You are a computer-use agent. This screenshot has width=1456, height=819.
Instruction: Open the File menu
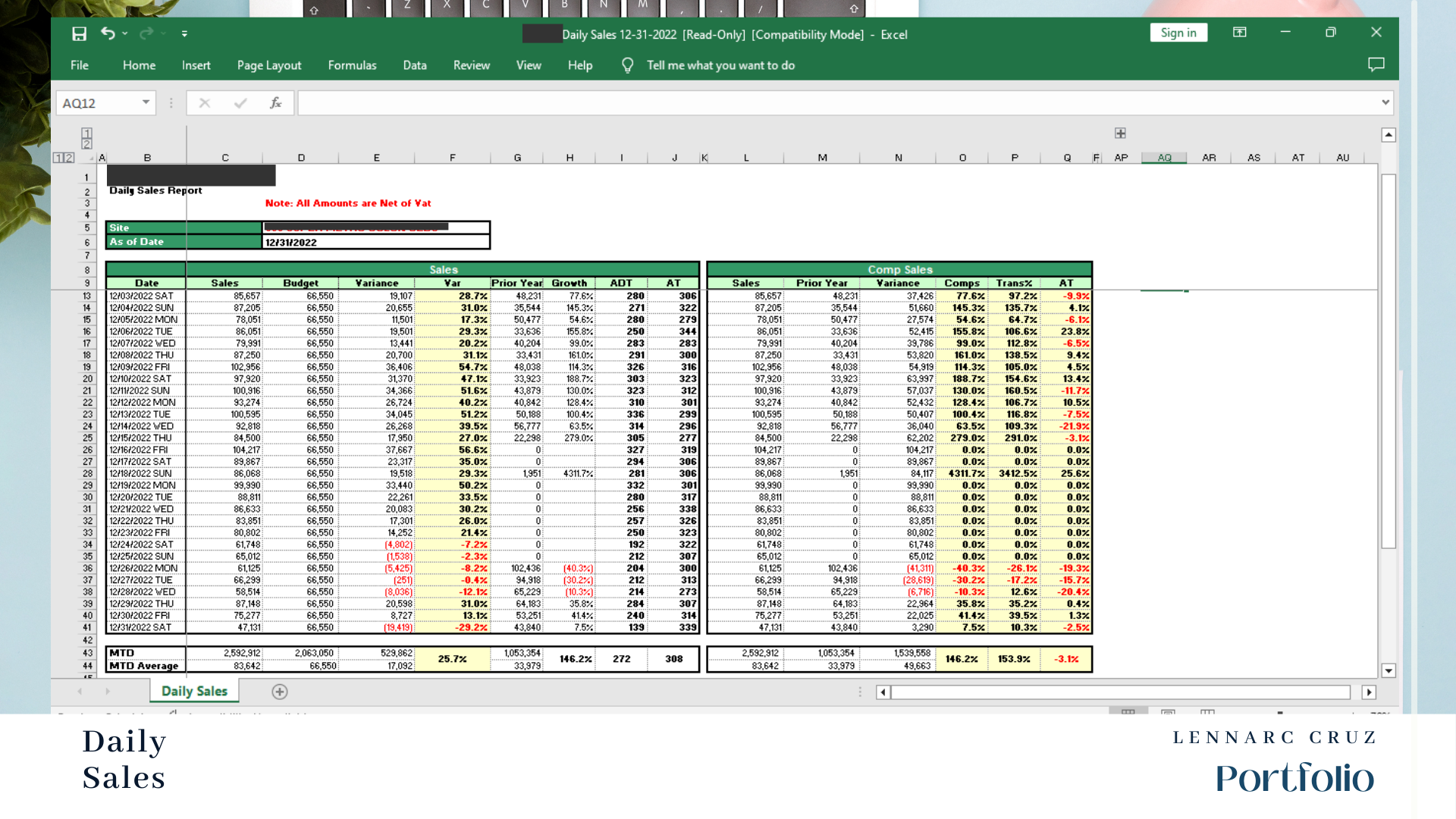[80, 65]
